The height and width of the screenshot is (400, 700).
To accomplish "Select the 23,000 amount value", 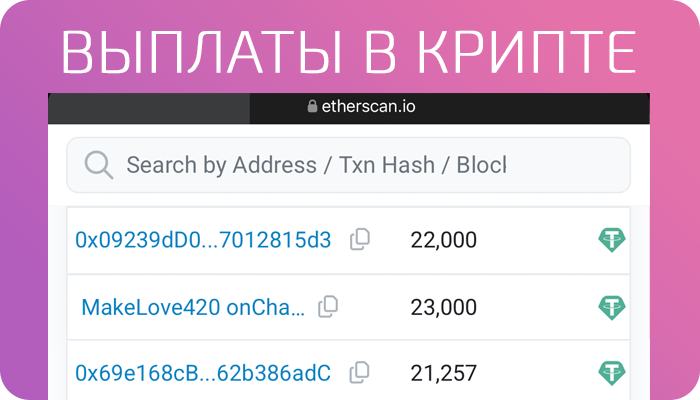I will [x=443, y=307].
